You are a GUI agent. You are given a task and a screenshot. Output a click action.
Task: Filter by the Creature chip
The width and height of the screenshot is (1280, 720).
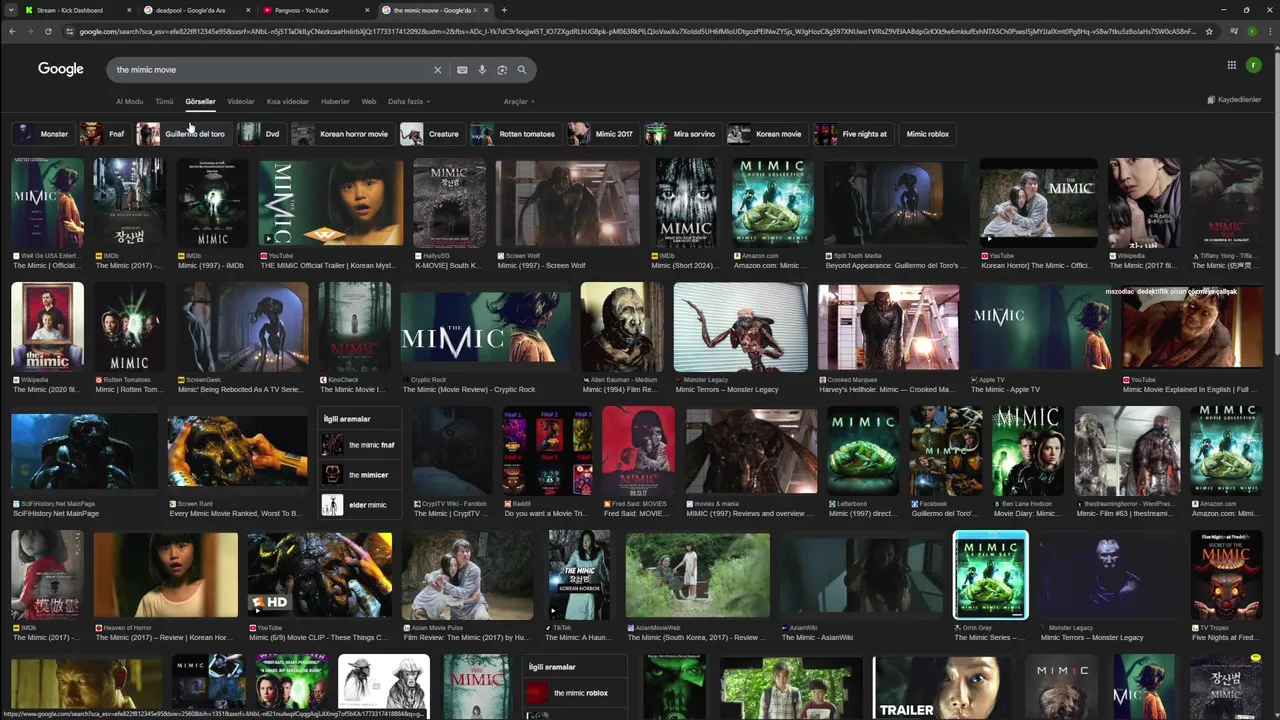click(431, 134)
